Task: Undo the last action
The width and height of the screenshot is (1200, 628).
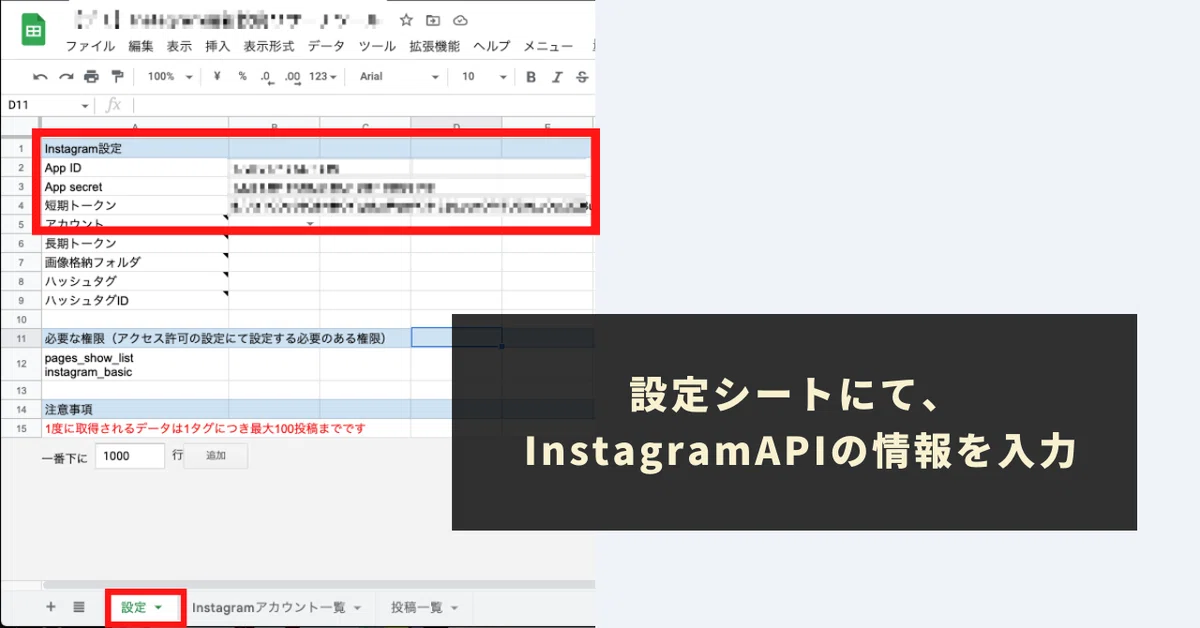Action: click(x=40, y=77)
